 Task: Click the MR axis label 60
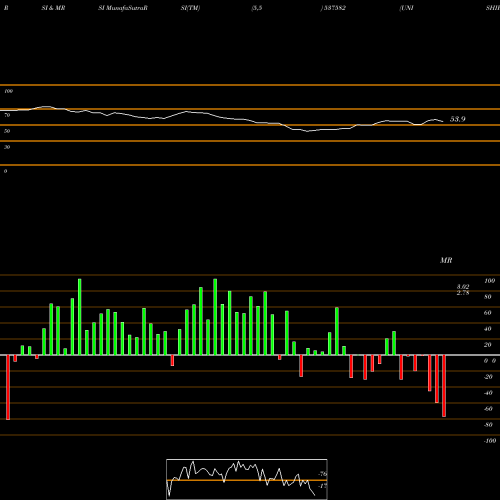click(x=488, y=313)
